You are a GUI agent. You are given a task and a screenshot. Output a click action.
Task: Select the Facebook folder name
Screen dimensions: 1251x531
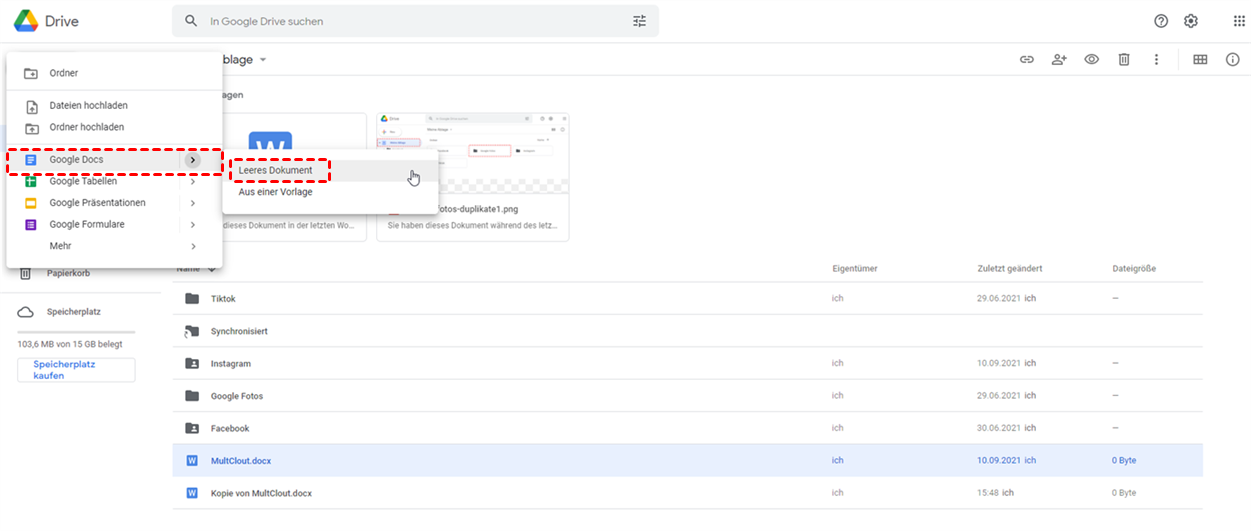pyautogui.click(x=230, y=428)
